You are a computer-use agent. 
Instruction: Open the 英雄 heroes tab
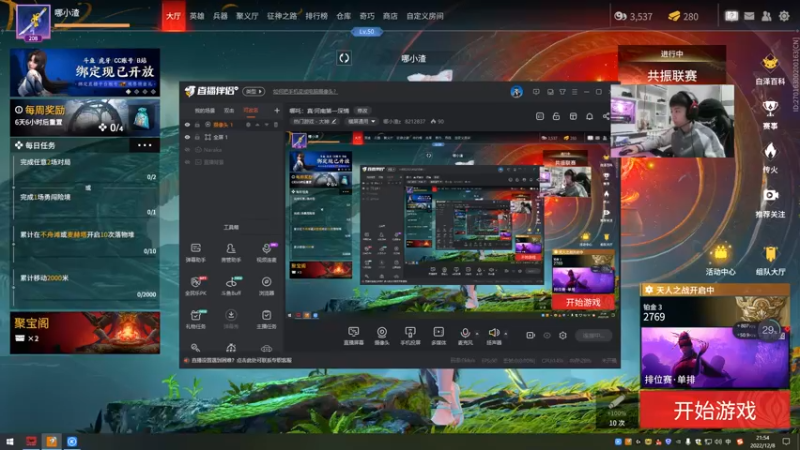[x=197, y=16]
